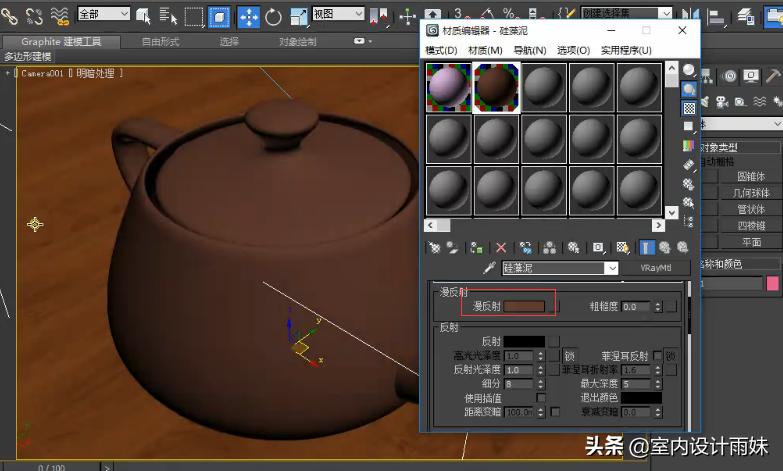The image size is (783, 471).
Task: Open the 全部 selection filter dropdown
Action: tap(104, 14)
